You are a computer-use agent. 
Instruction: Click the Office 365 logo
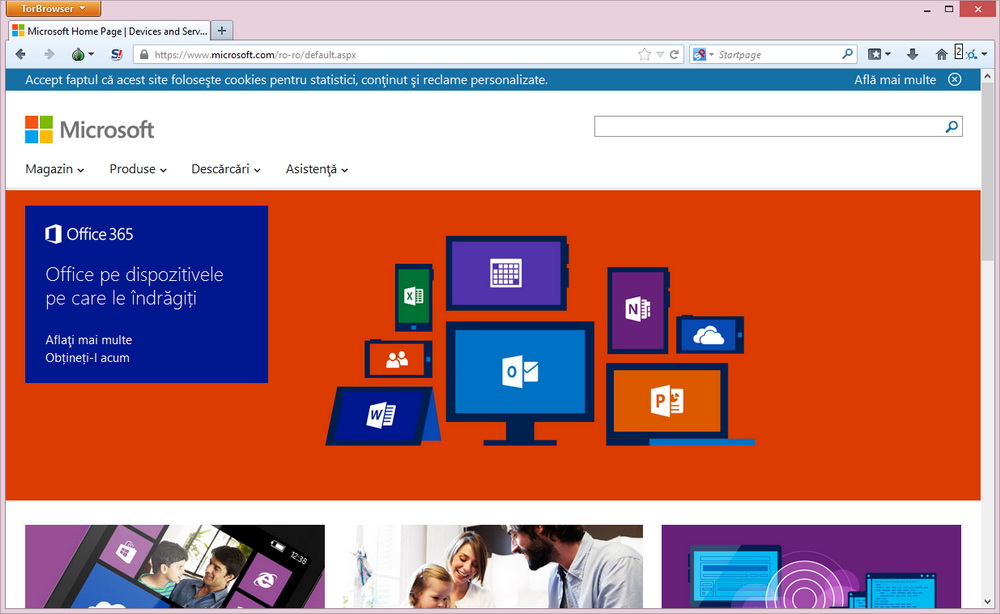pos(89,234)
